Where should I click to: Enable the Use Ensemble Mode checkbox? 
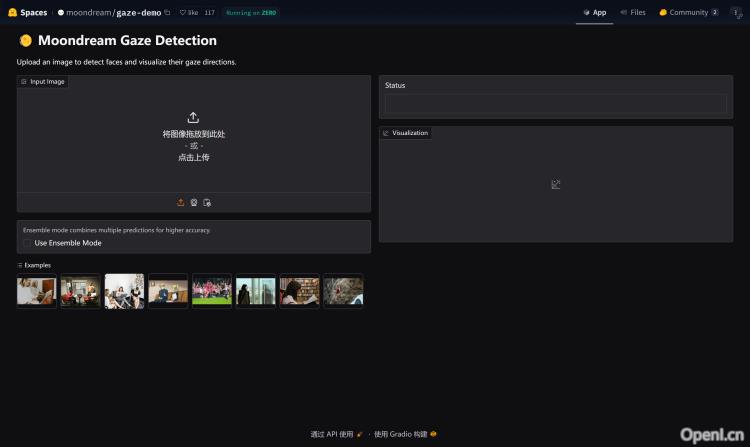(x=27, y=243)
